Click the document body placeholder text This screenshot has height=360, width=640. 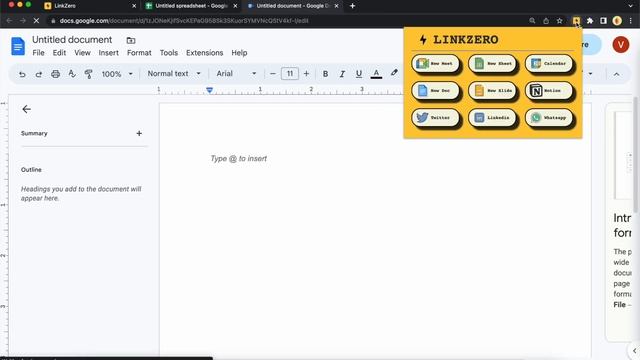(238, 159)
